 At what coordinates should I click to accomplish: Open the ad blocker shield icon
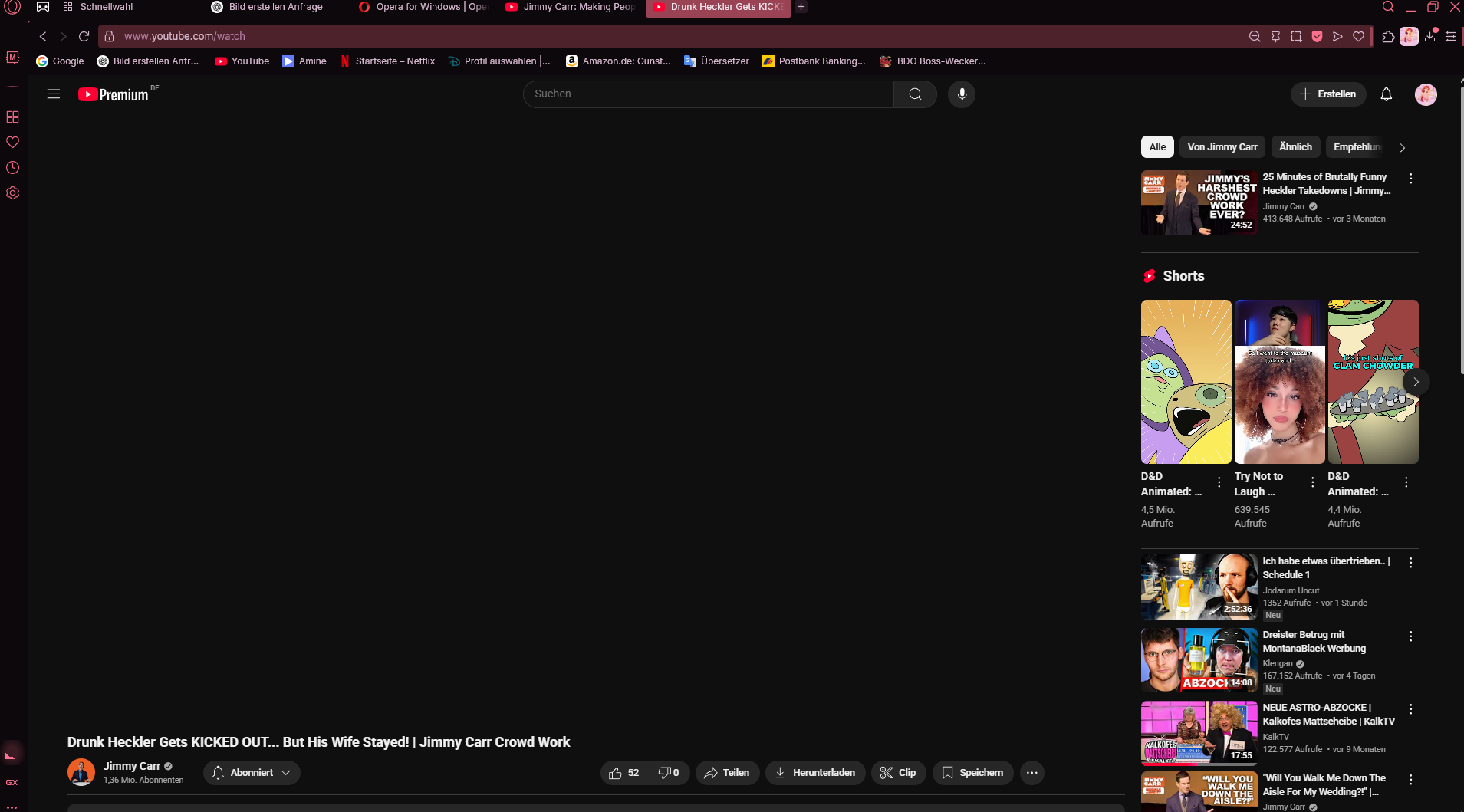coord(1317,36)
